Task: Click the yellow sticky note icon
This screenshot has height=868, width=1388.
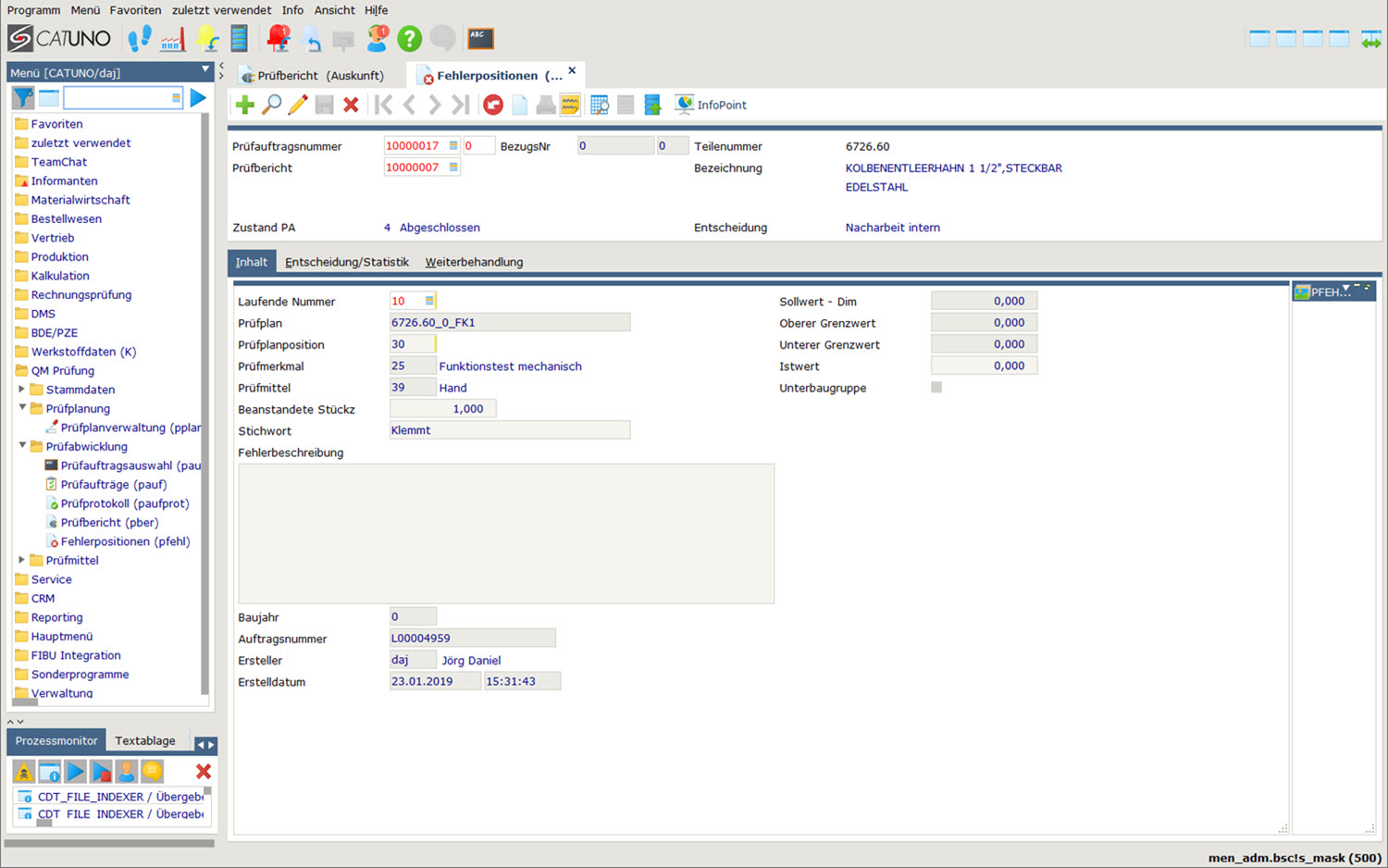Action: coord(570,105)
